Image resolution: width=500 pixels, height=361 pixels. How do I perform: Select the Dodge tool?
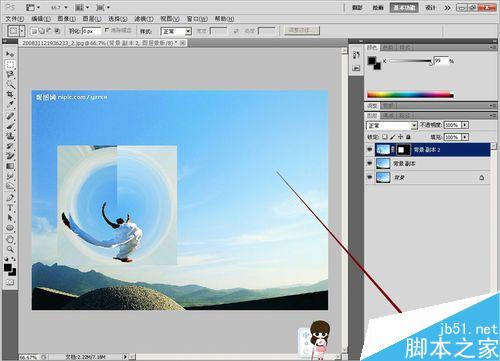pos(10,186)
